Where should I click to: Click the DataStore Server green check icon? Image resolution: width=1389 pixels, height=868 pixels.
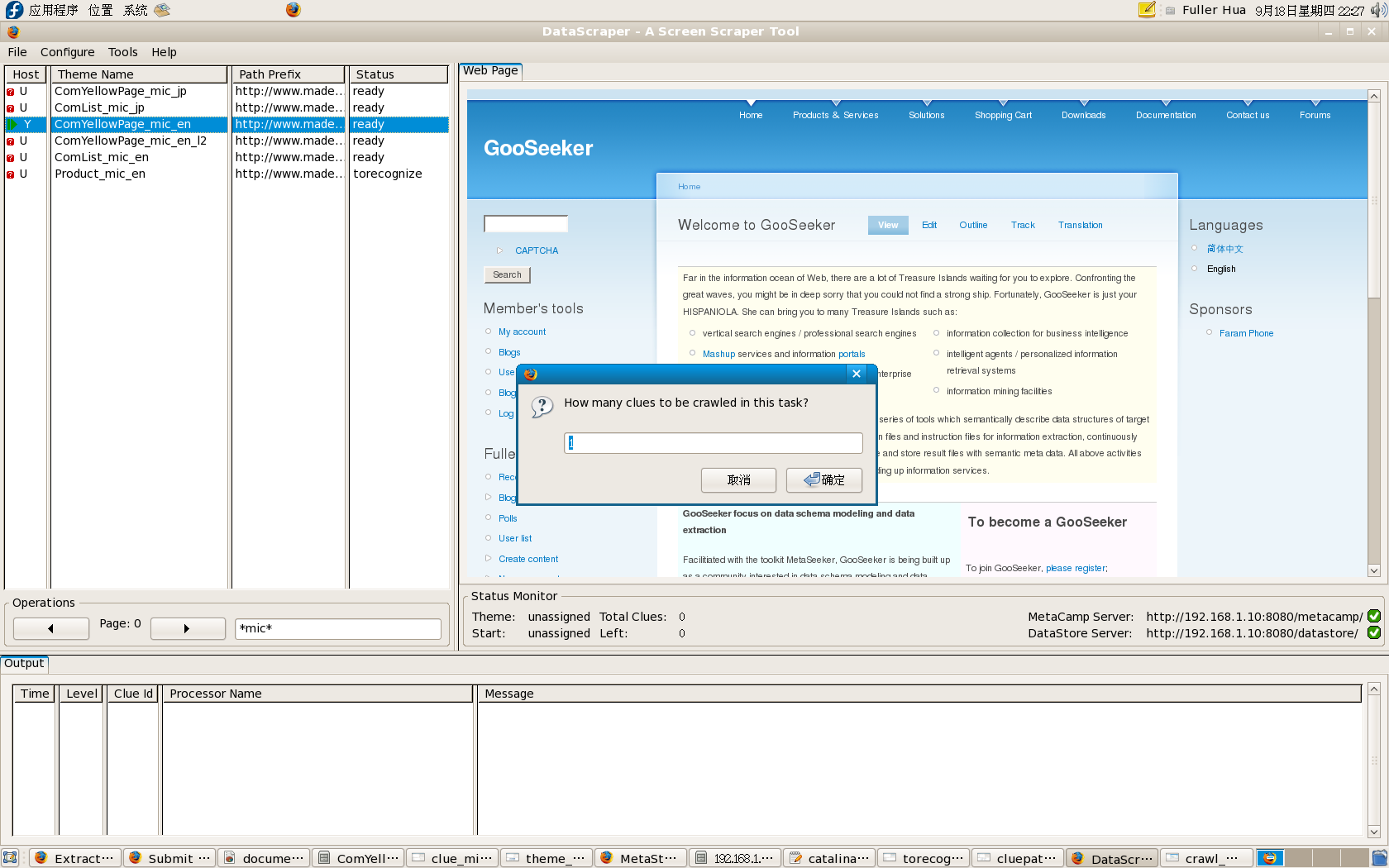(x=1374, y=632)
